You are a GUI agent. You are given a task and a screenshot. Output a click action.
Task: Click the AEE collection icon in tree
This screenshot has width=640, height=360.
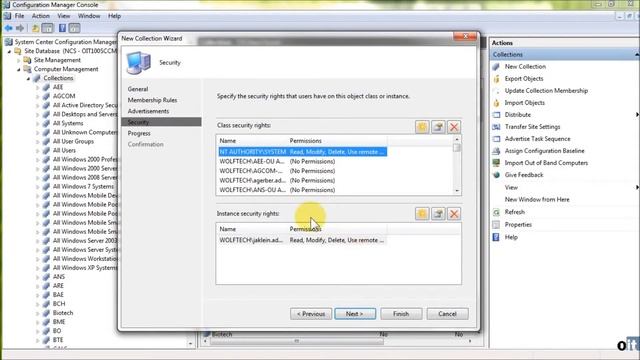tap(46, 87)
